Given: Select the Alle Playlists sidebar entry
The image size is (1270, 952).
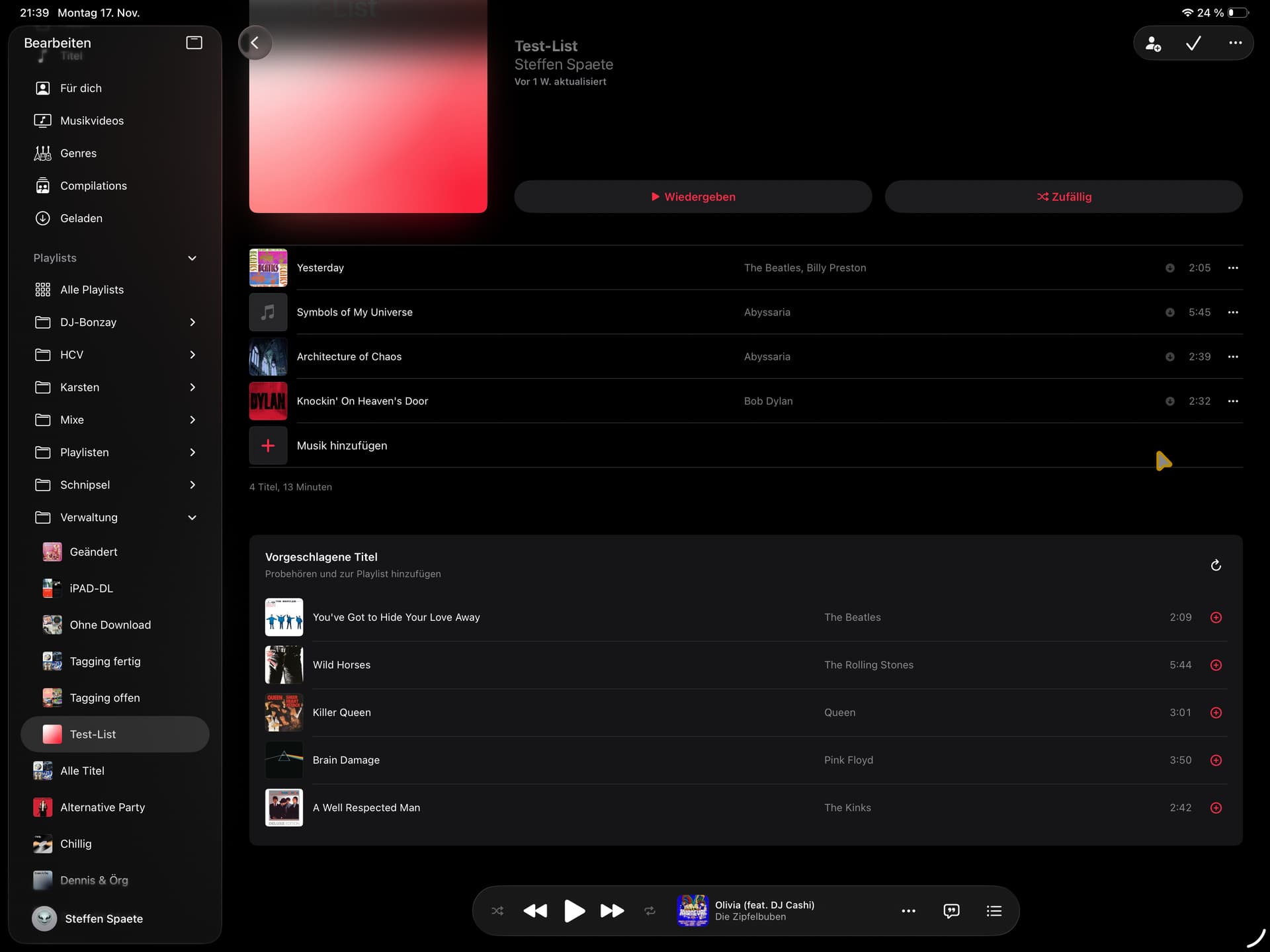Looking at the screenshot, I should pos(91,290).
